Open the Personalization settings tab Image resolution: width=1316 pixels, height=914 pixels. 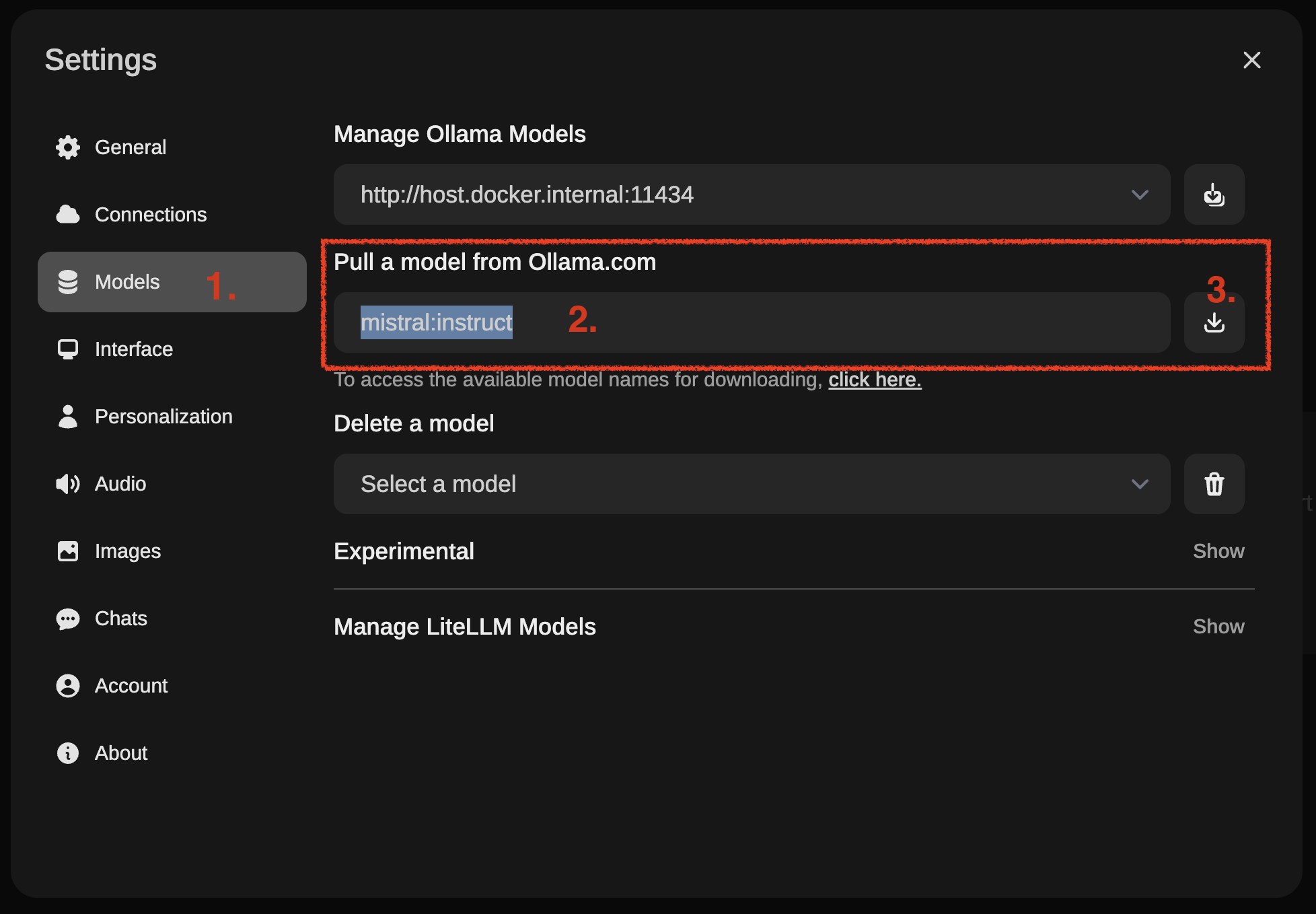pyautogui.click(x=163, y=417)
